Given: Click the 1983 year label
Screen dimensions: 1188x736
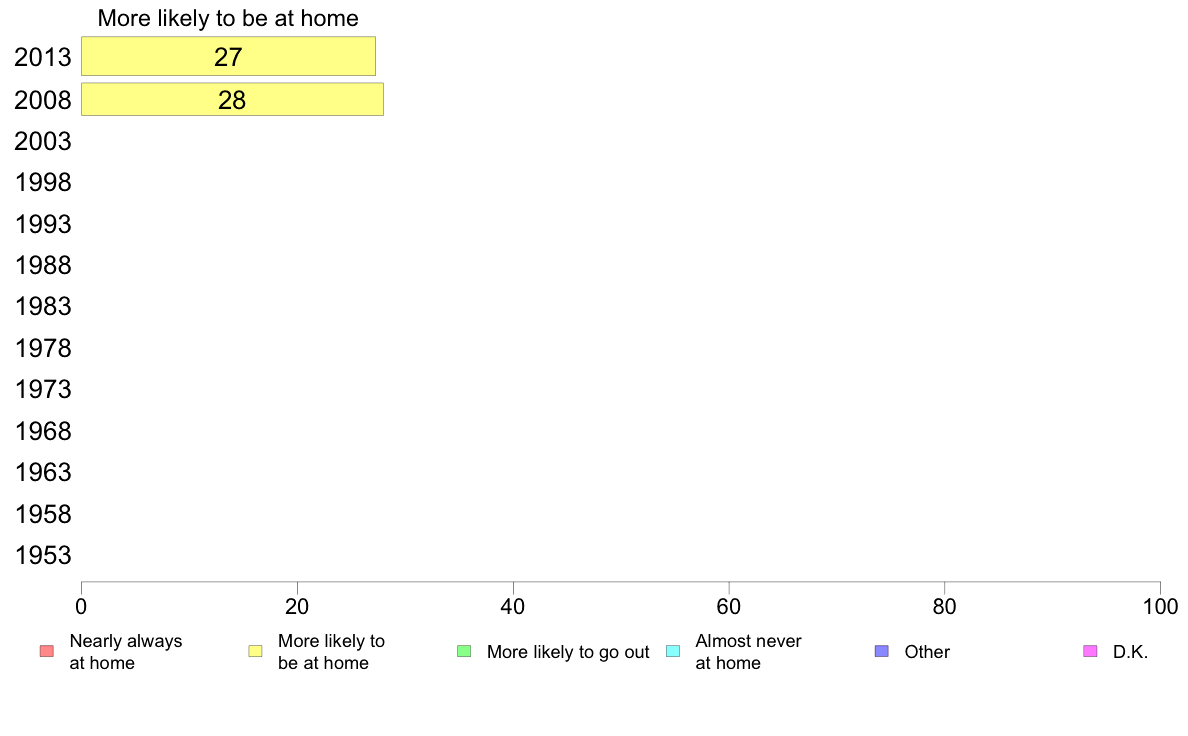Looking at the screenshot, I should coord(42,307).
